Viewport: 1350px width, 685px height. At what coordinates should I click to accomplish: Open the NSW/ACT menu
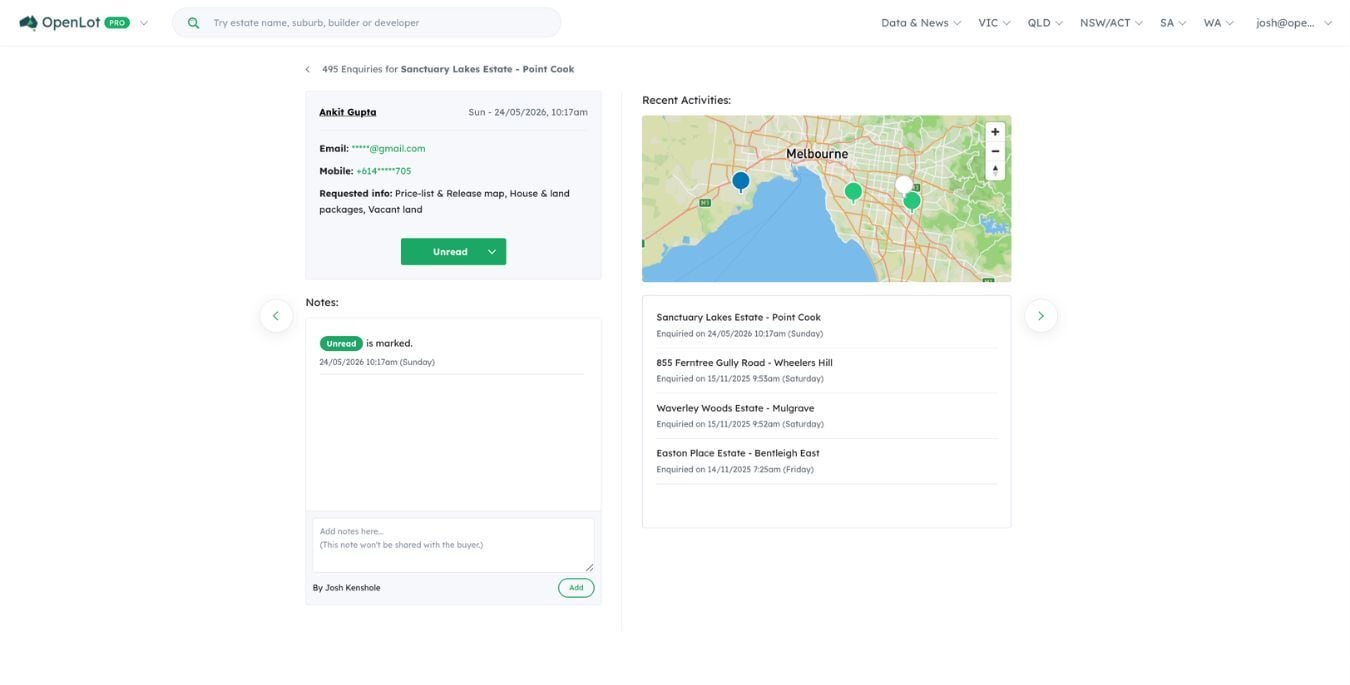point(1111,22)
